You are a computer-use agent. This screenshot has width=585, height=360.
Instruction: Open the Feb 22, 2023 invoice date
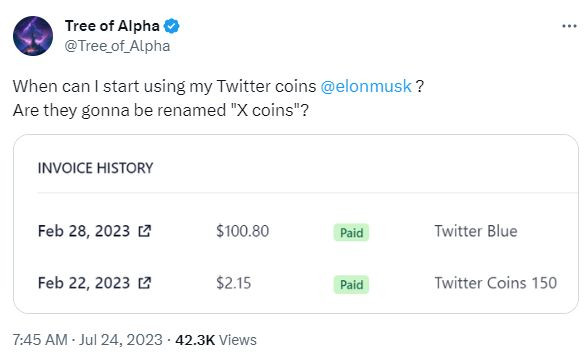[x=84, y=283]
